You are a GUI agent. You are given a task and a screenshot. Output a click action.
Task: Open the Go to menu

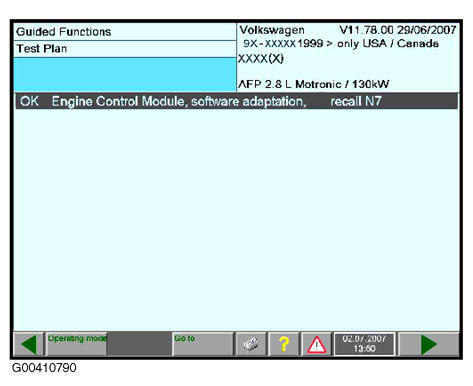203,344
